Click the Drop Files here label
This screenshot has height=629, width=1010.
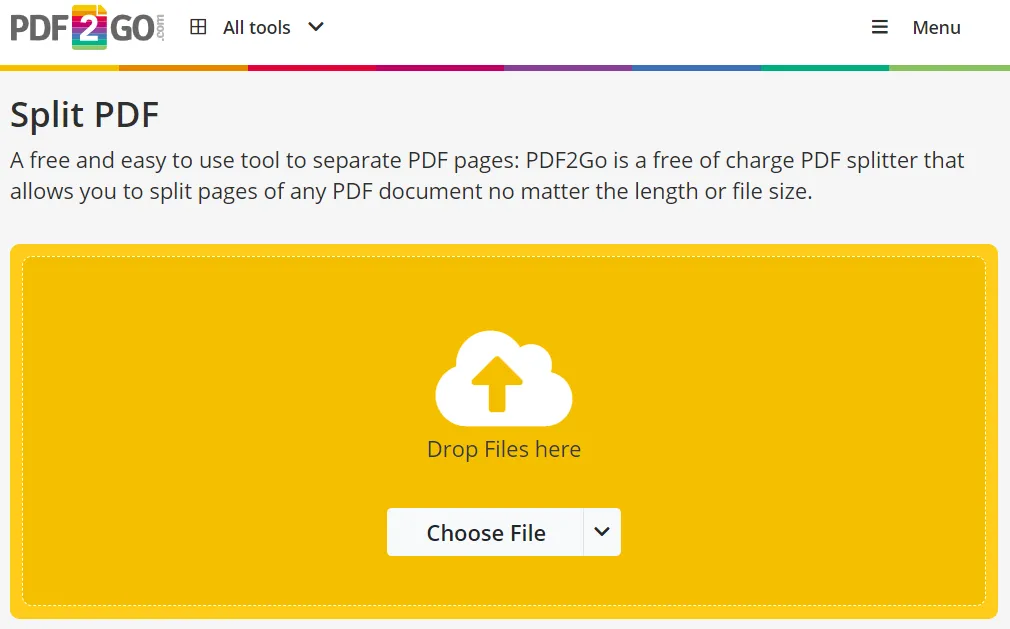[x=504, y=449]
